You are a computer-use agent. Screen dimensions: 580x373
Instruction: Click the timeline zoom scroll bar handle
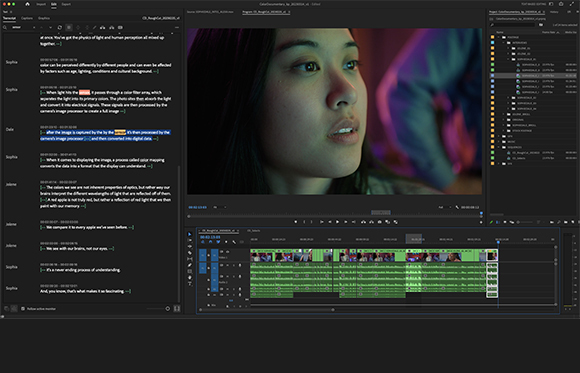click(x=333, y=310)
